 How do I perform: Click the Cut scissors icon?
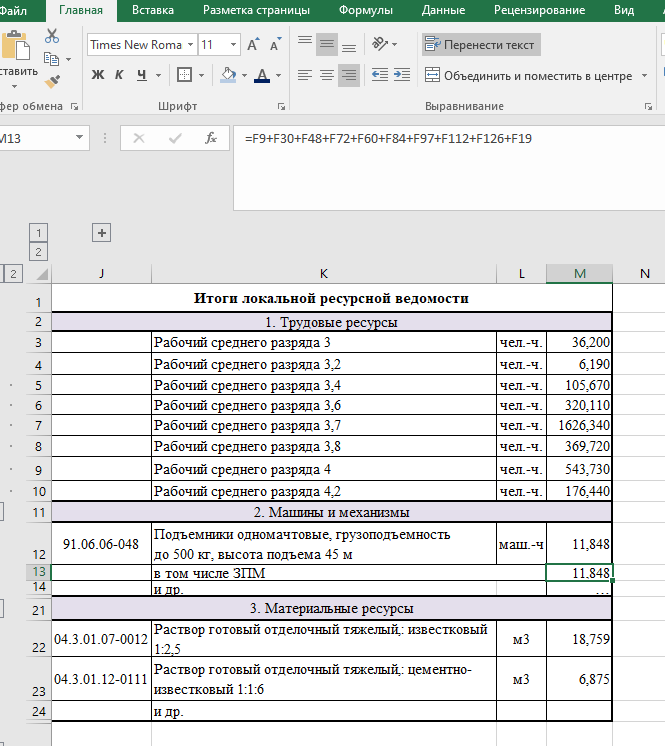[x=51, y=36]
